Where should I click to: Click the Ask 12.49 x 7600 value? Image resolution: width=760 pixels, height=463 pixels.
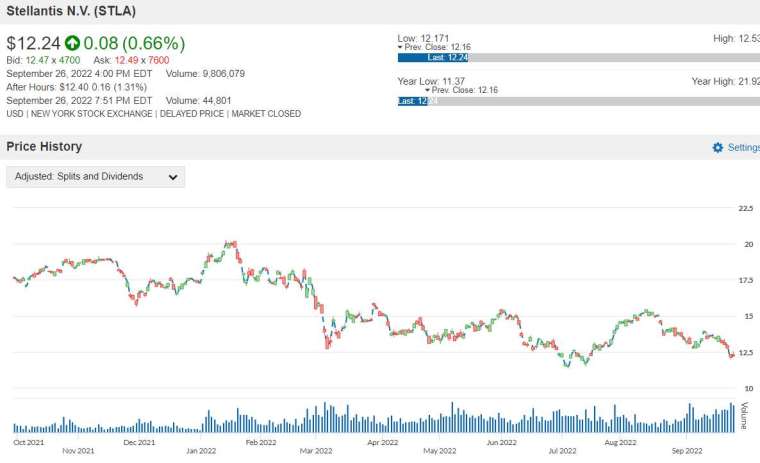pos(131,60)
